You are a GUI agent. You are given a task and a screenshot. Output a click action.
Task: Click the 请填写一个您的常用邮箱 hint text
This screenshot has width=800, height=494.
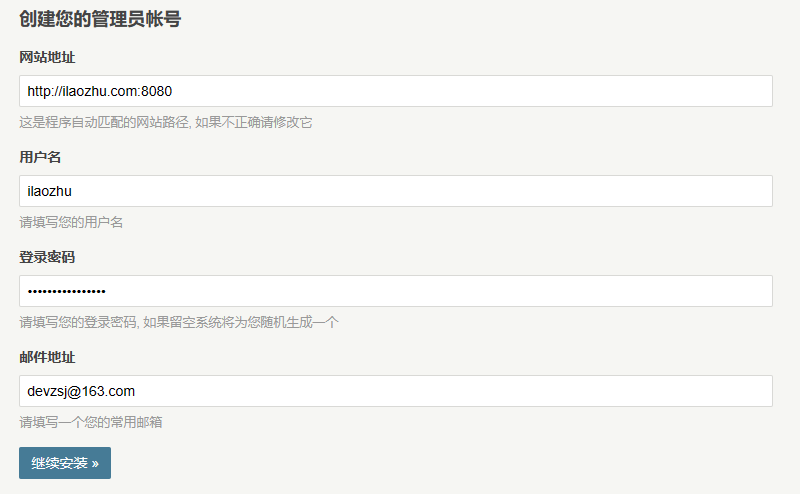(91, 423)
